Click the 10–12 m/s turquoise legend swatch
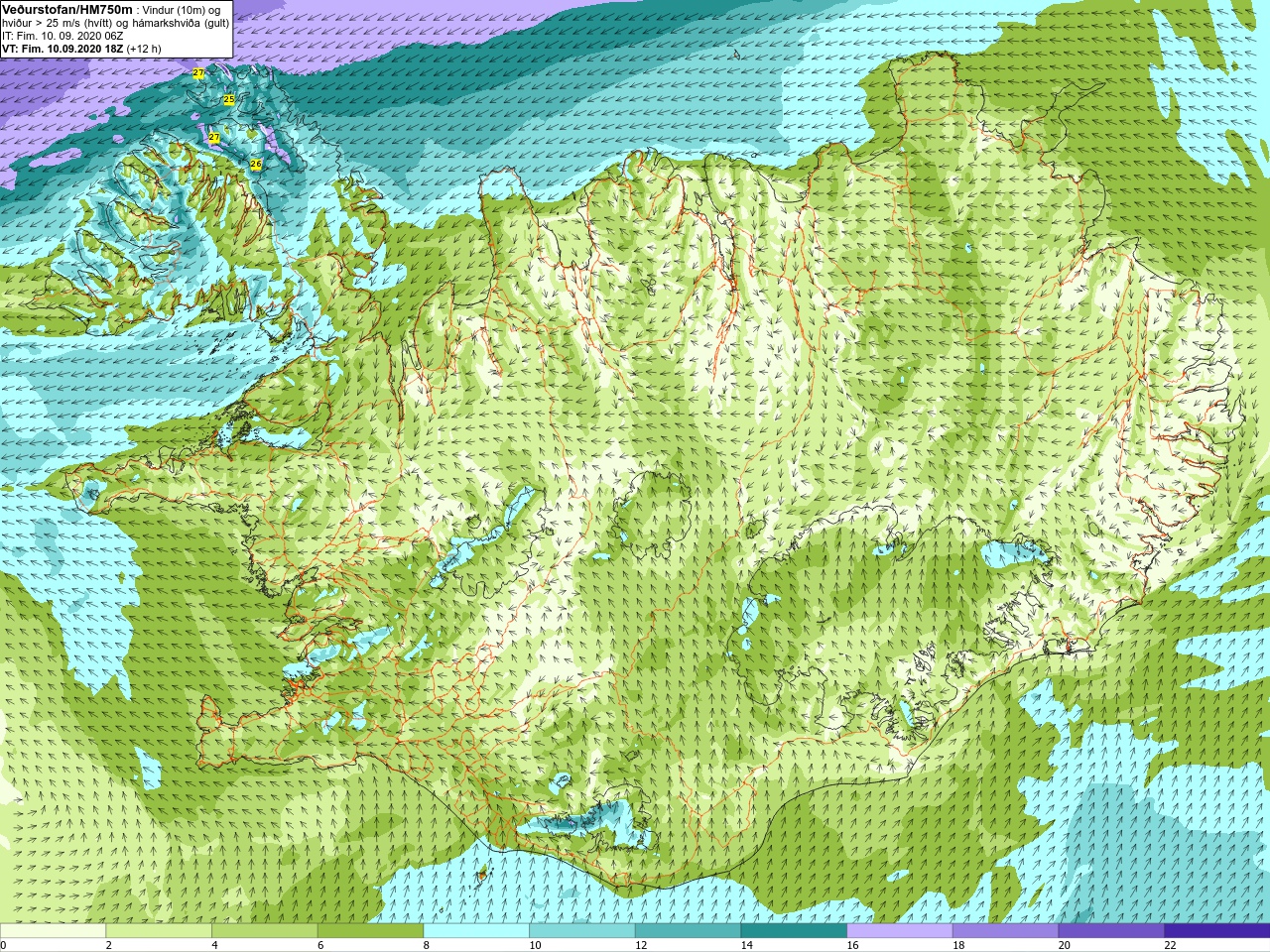 click(582, 931)
